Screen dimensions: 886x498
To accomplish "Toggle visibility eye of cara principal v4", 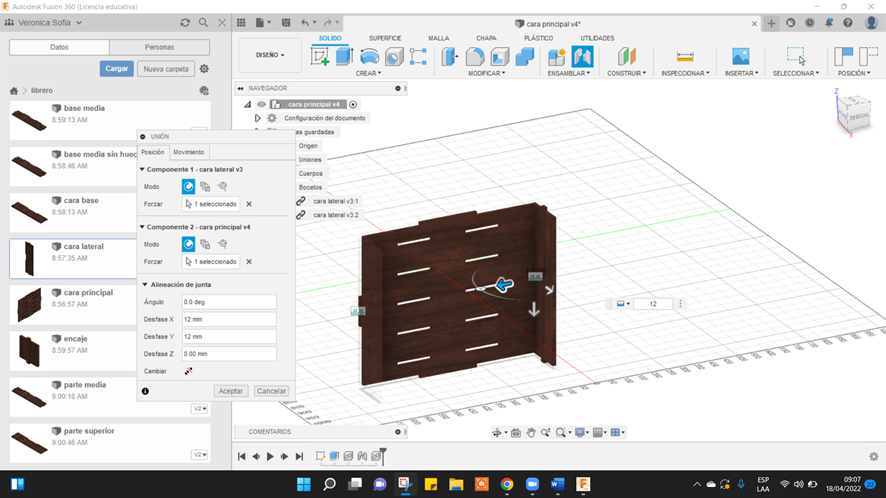I will [261, 104].
